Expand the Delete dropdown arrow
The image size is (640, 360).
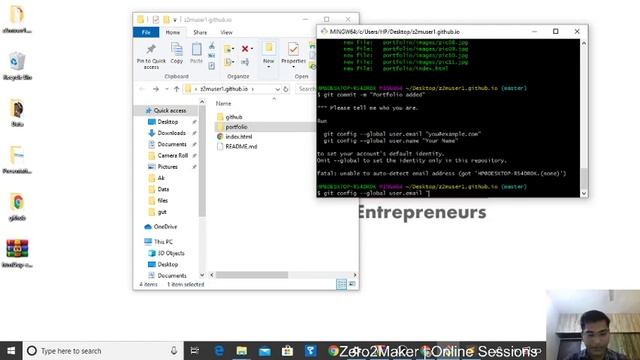(x=252, y=49)
